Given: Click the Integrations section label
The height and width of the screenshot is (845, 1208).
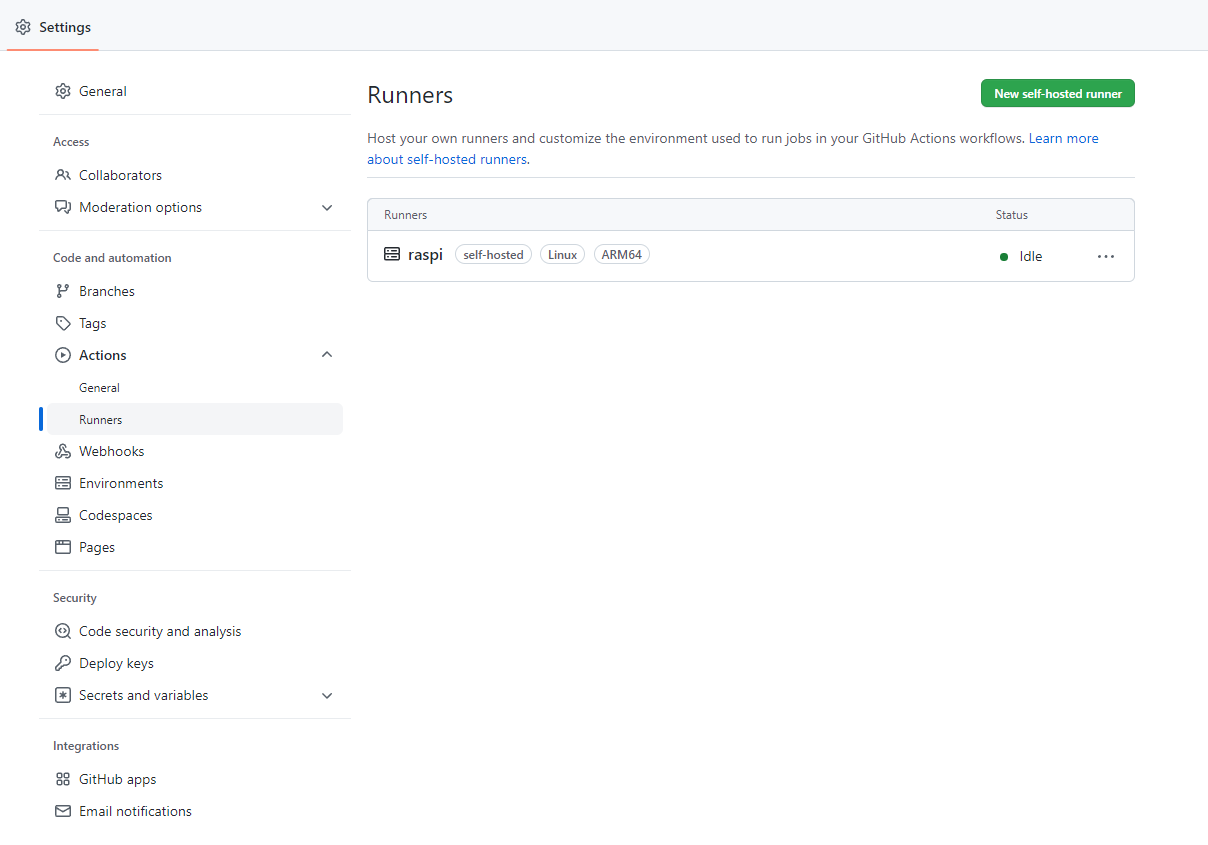Looking at the screenshot, I should (x=86, y=746).
